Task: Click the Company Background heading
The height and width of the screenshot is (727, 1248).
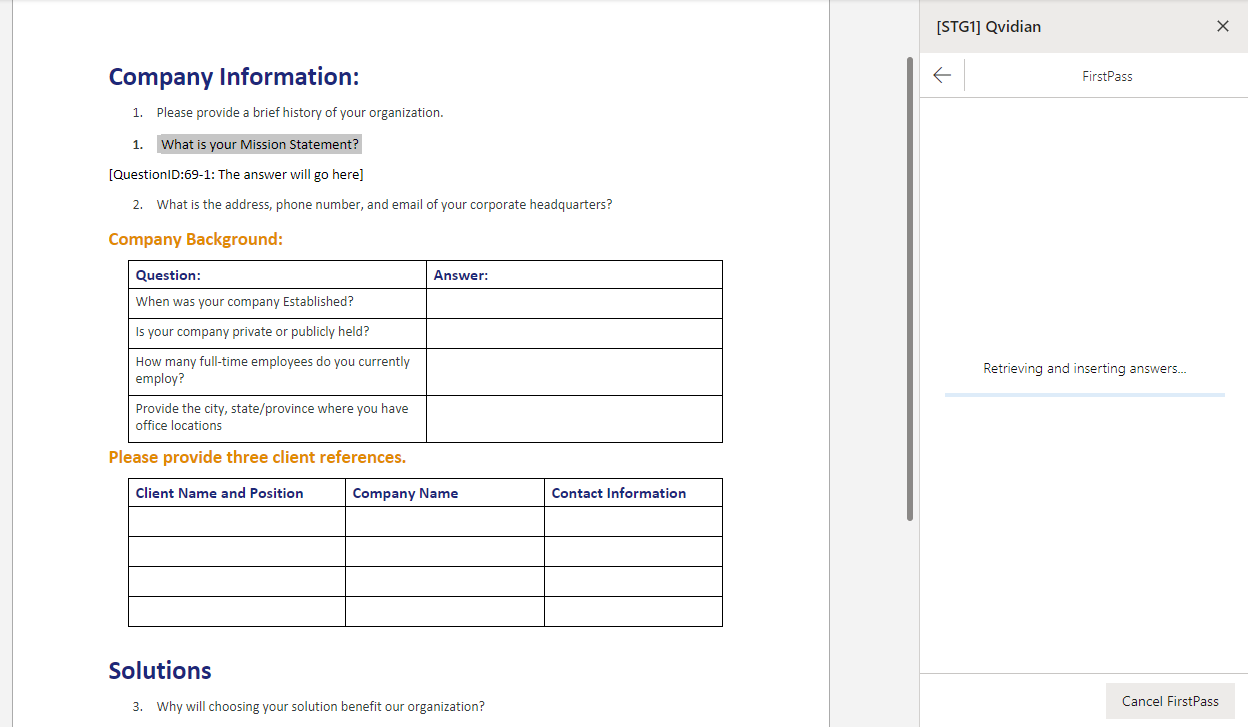Action: (x=196, y=239)
